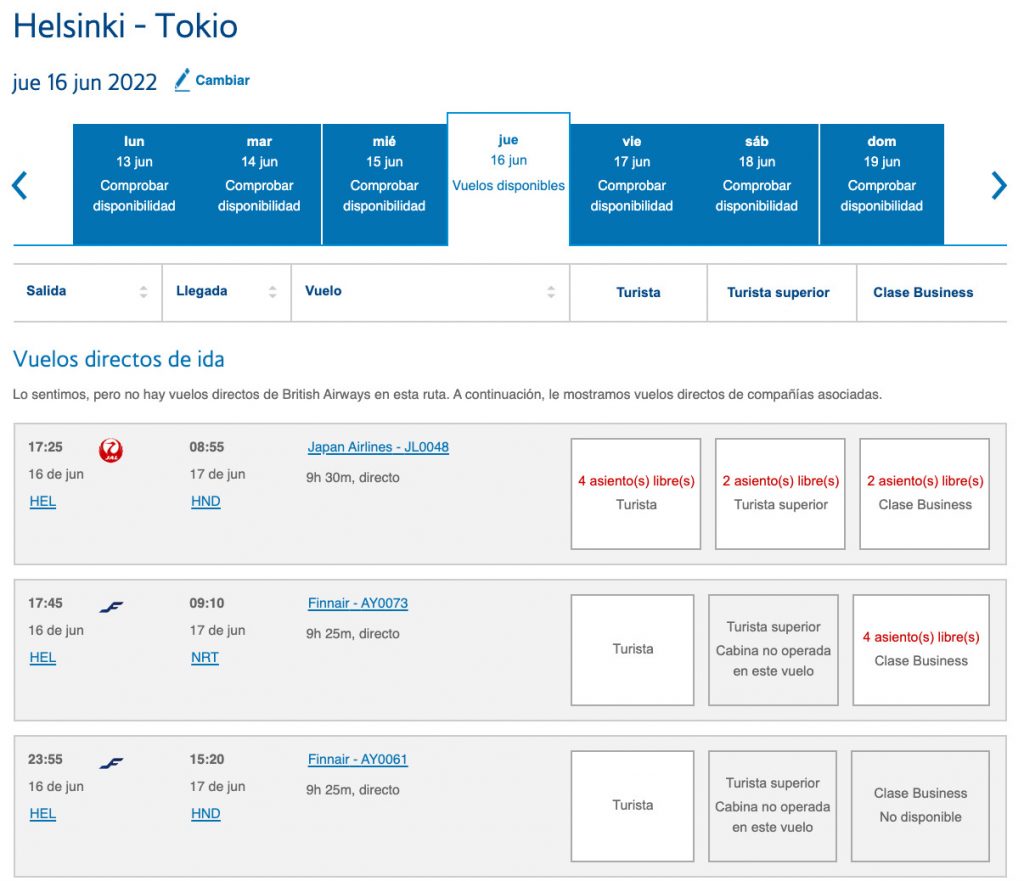The image size is (1024, 881).
Task: Choose Turista with 4 seats on JL0048
Action: [636, 494]
